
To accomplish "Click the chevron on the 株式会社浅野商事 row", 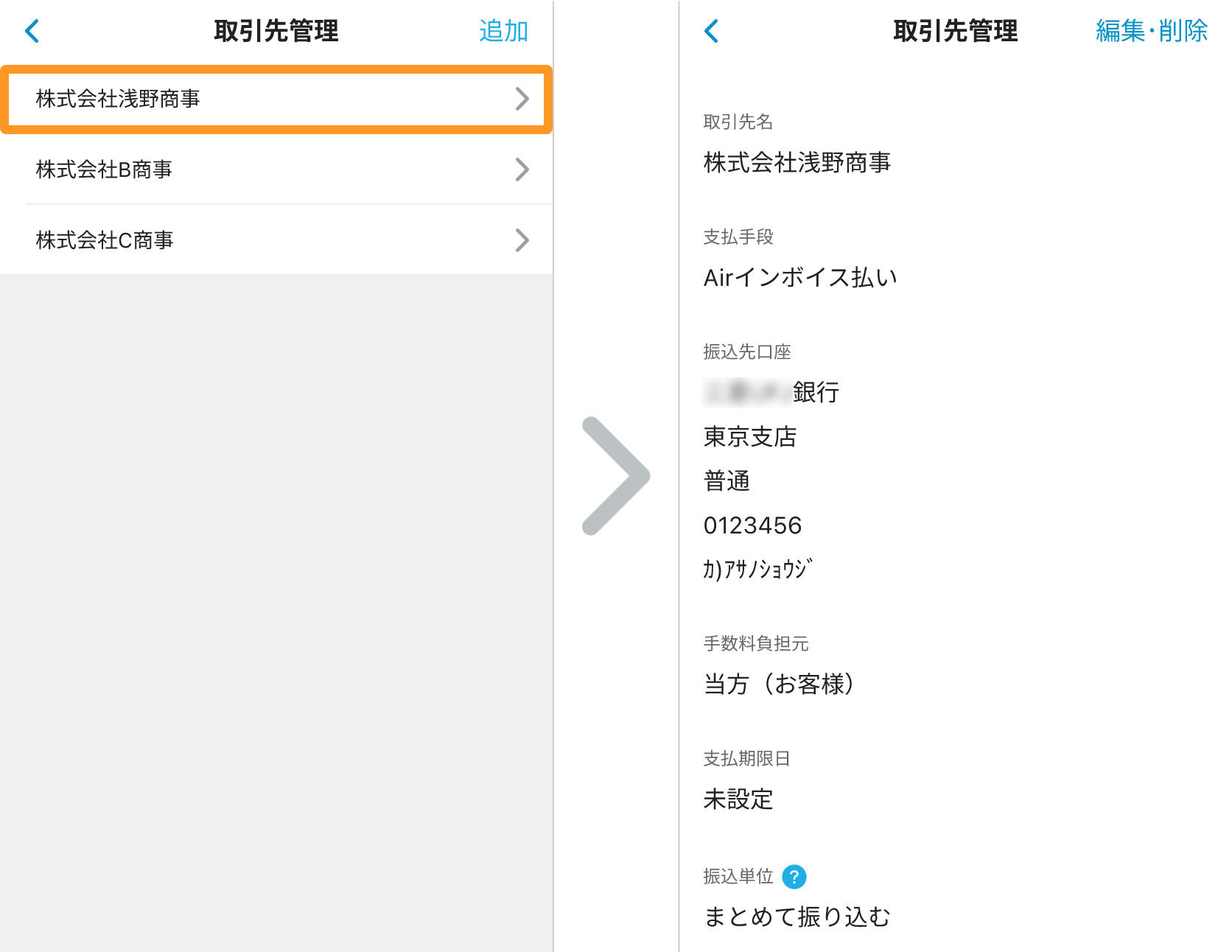I will pos(522,99).
